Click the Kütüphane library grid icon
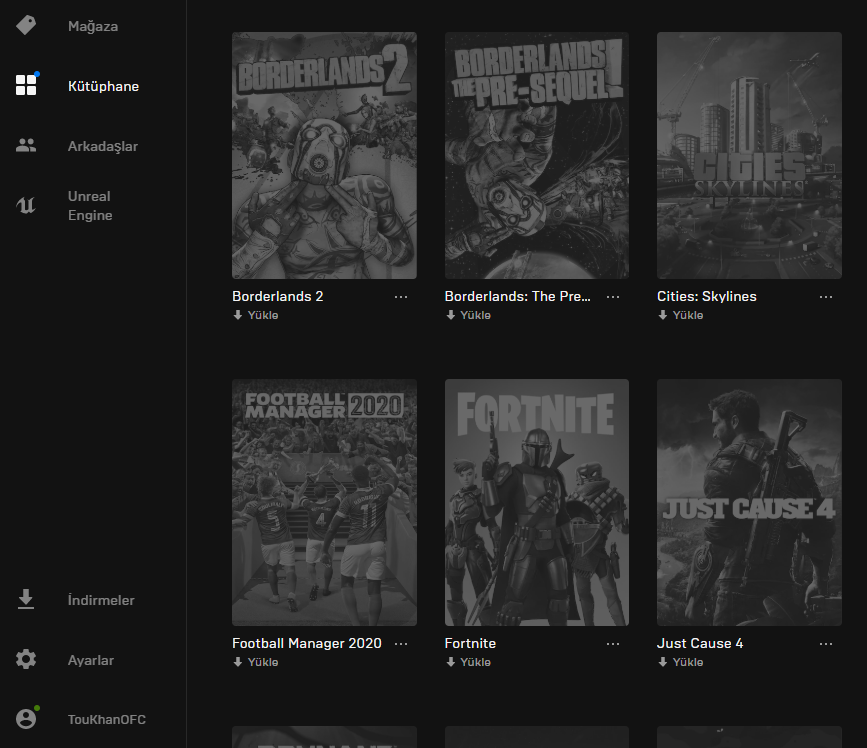Image resolution: width=867 pixels, height=748 pixels. pos(26,85)
